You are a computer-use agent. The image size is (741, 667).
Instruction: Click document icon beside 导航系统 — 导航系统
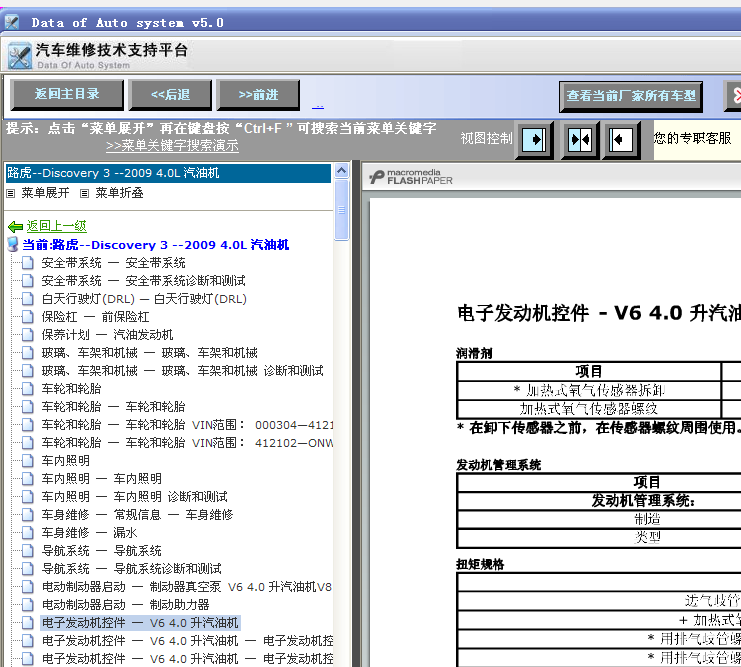[28, 550]
